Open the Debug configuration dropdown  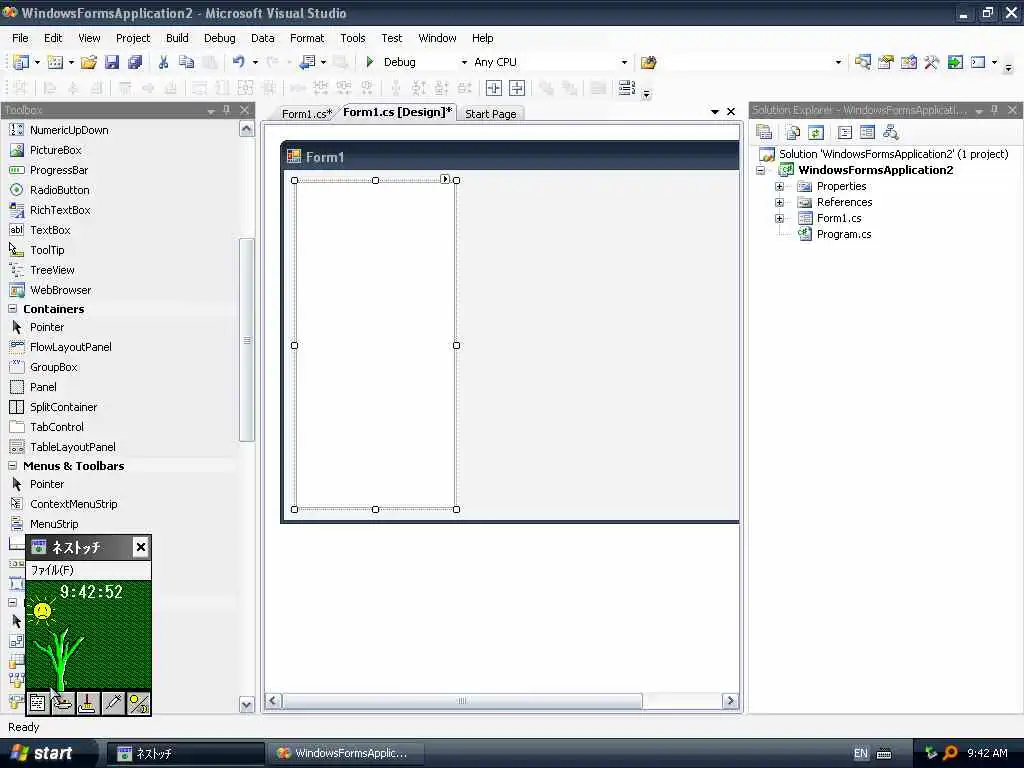click(x=464, y=63)
